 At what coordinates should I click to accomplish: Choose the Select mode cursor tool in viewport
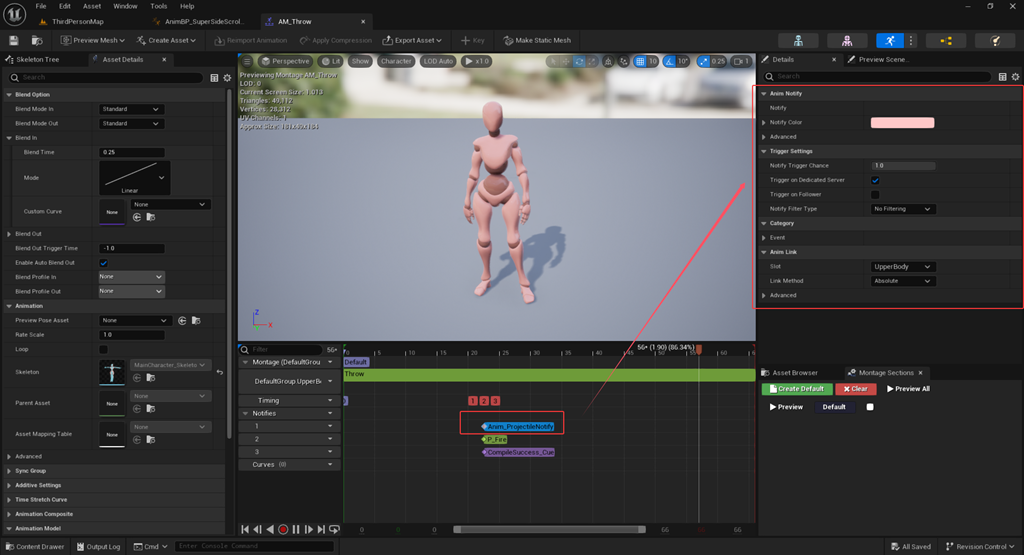click(x=553, y=61)
